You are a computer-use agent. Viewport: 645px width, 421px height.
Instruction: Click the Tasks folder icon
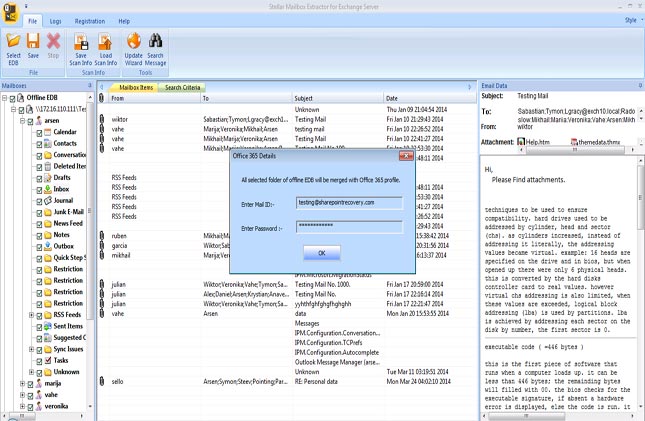48,361
